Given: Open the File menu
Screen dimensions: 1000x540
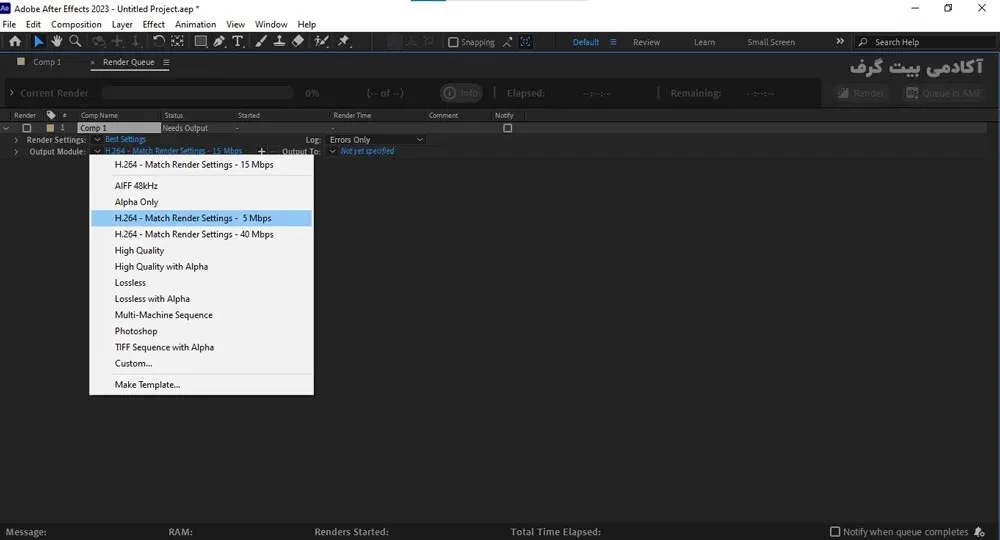Looking at the screenshot, I should click(10, 24).
